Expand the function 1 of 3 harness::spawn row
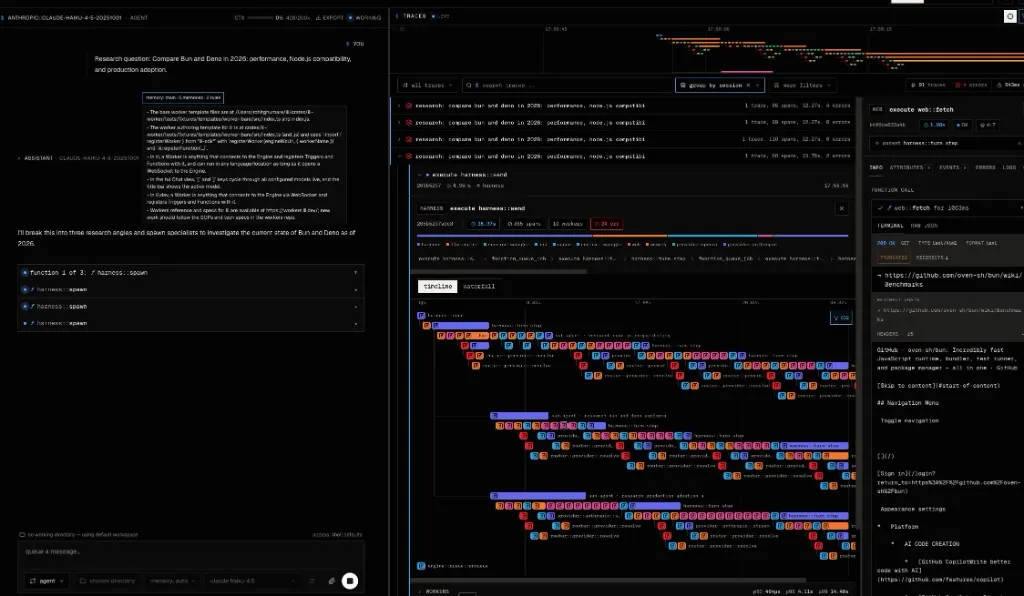 [191, 273]
